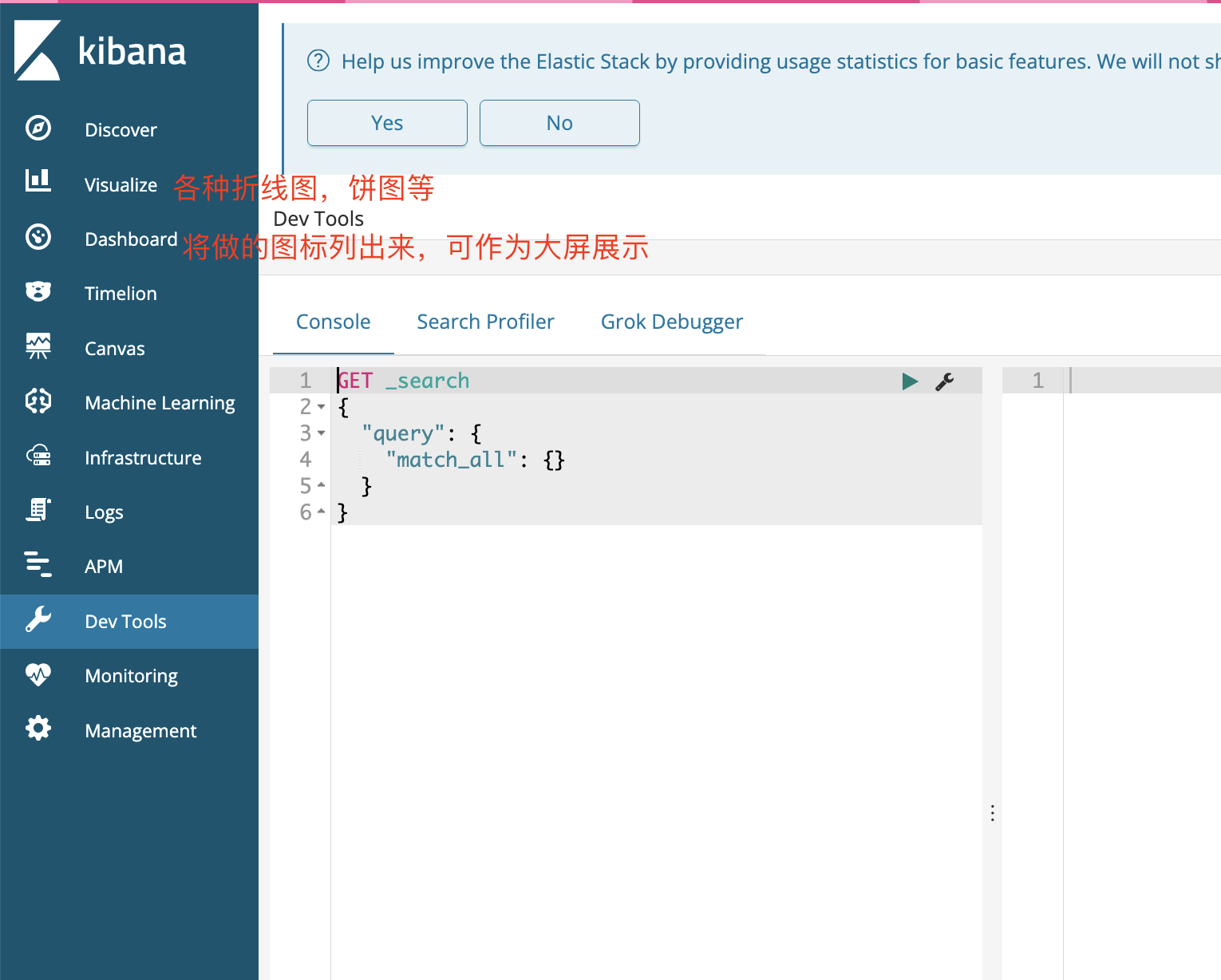Screen dimensions: 1221x980
Task: Run the GET _search request
Action: pos(910,381)
